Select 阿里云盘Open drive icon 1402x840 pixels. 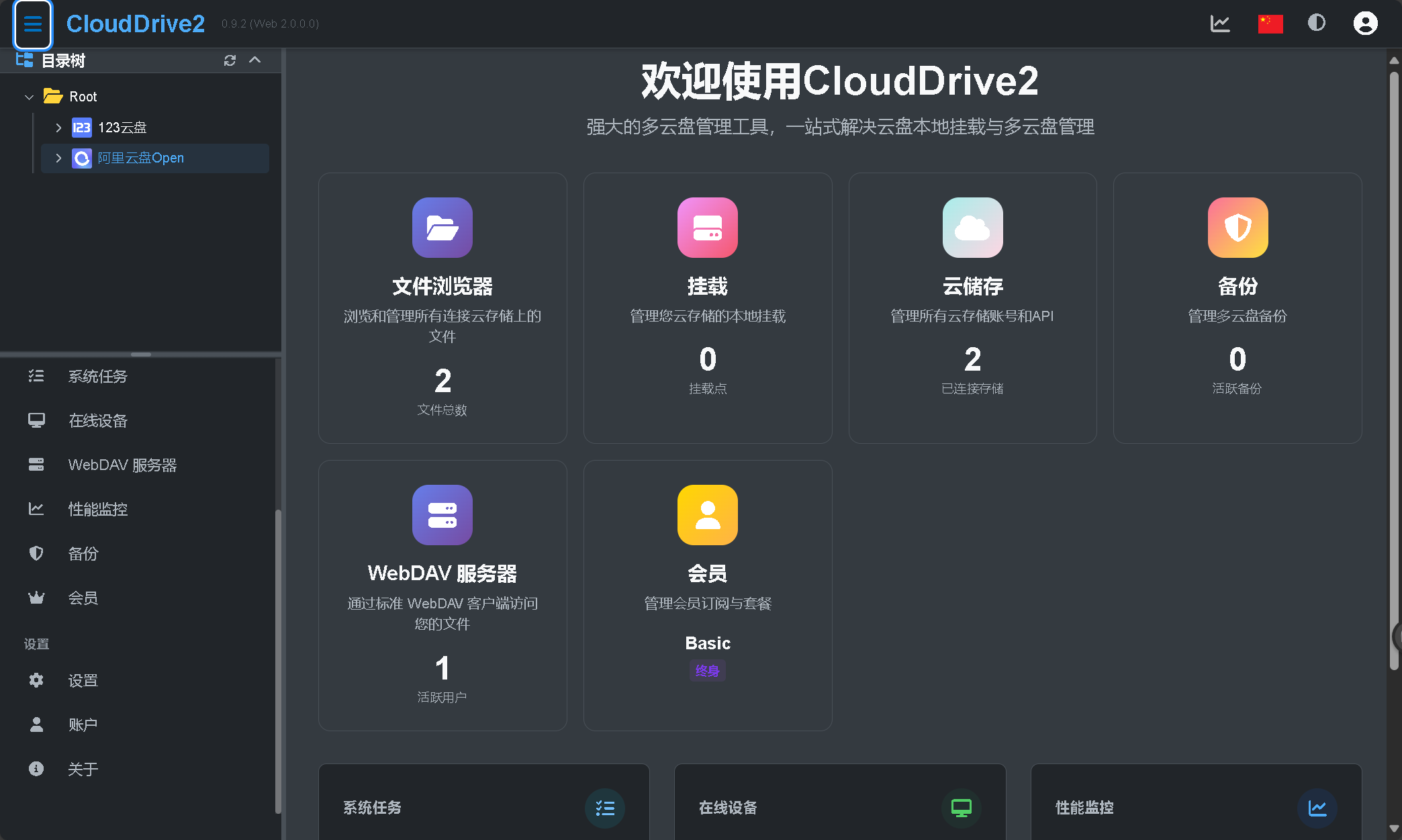(x=82, y=158)
